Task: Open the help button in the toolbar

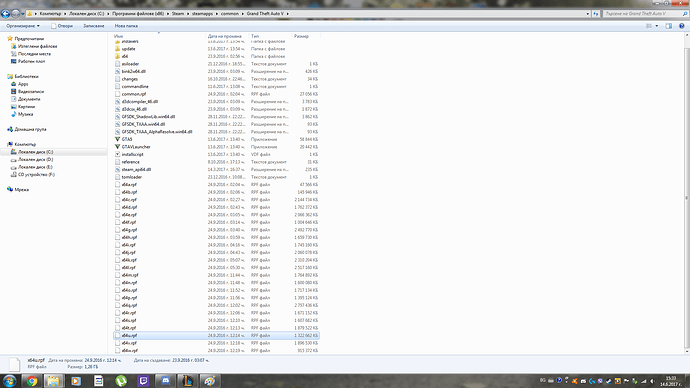Action: pos(682,26)
